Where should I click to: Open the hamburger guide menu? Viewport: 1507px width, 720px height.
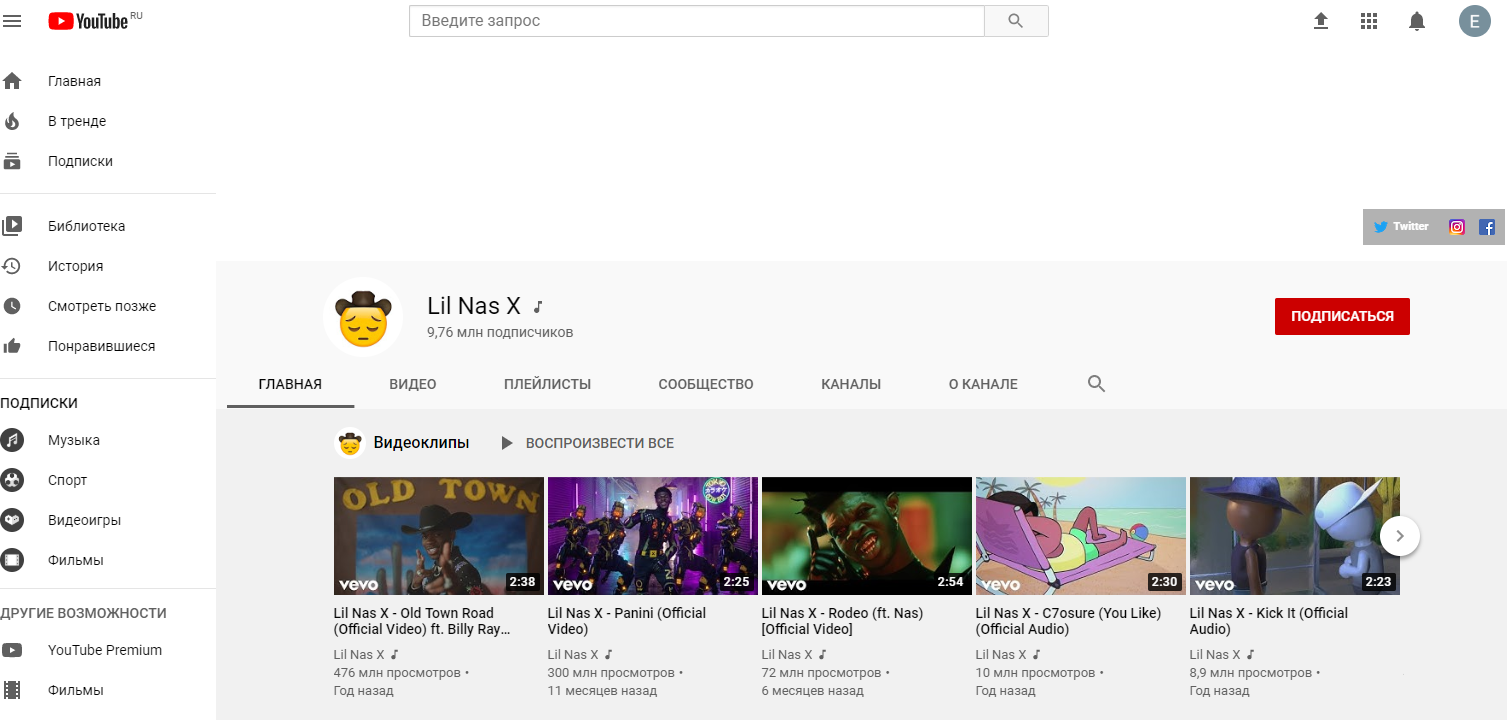coord(12,21)
